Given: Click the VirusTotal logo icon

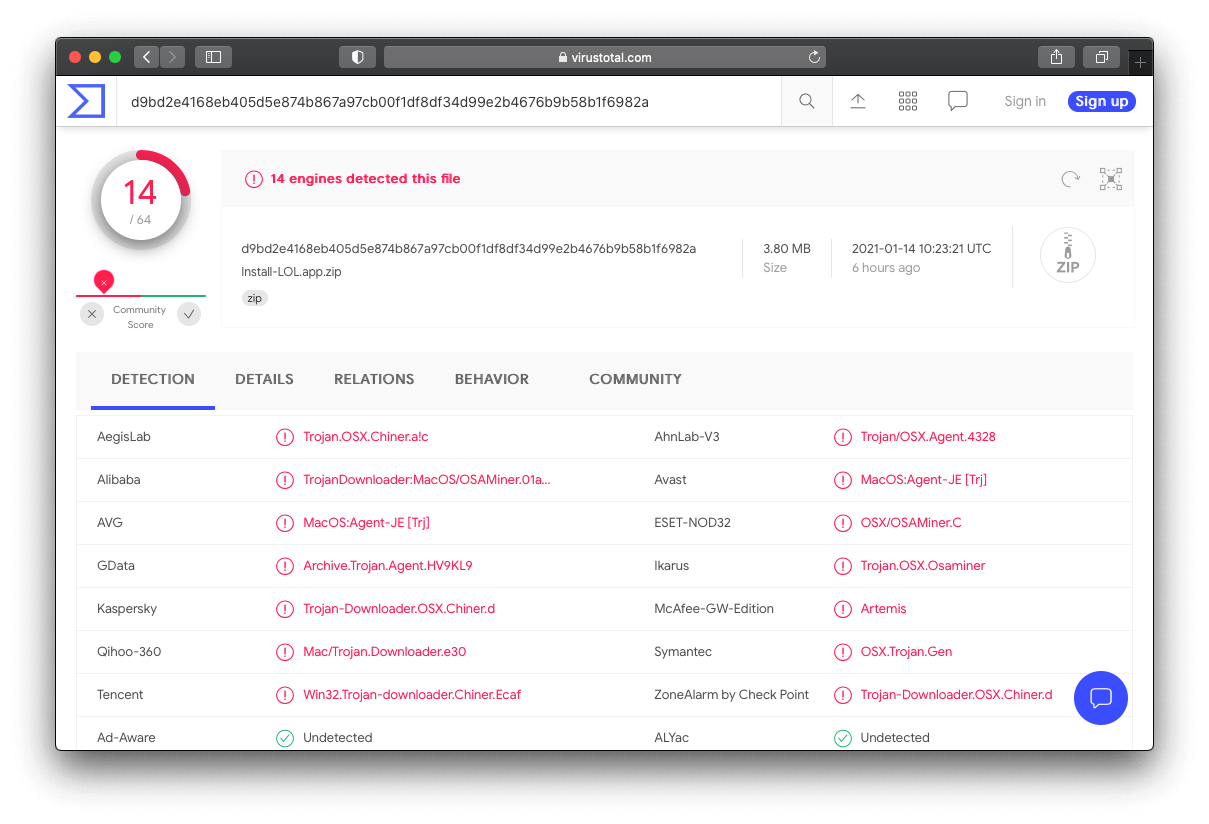Looking at the screenshot, I should (86, 101).
